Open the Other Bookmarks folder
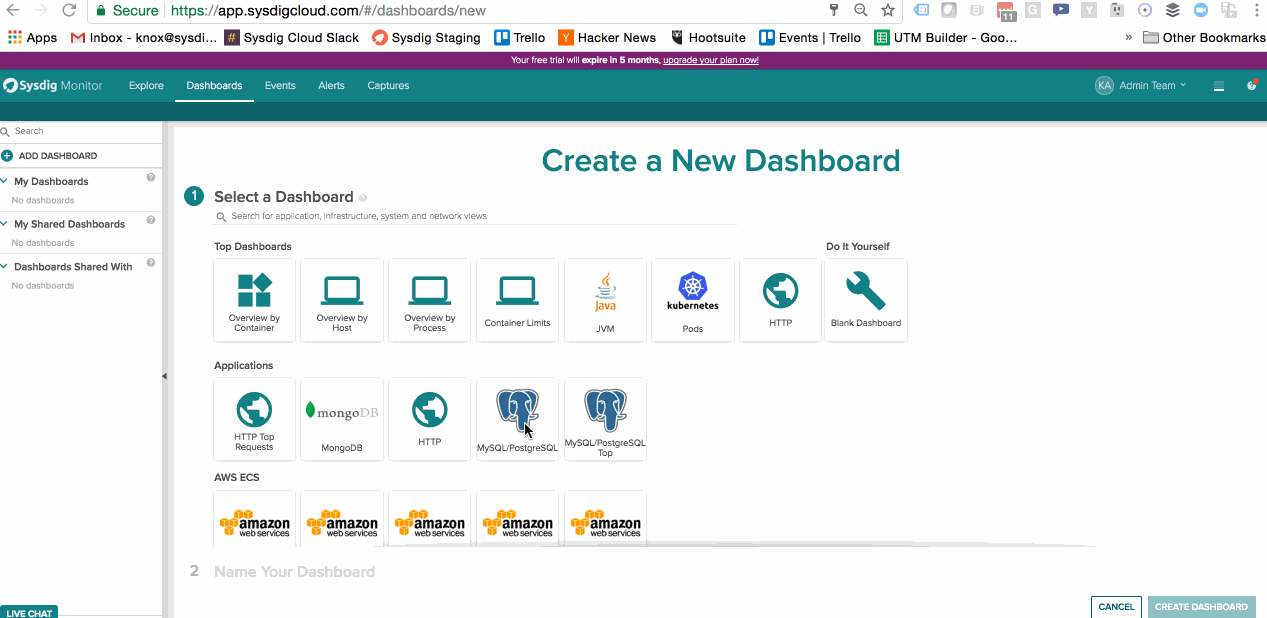This screenshot has width=1267, height=618. click(1204, 37)
